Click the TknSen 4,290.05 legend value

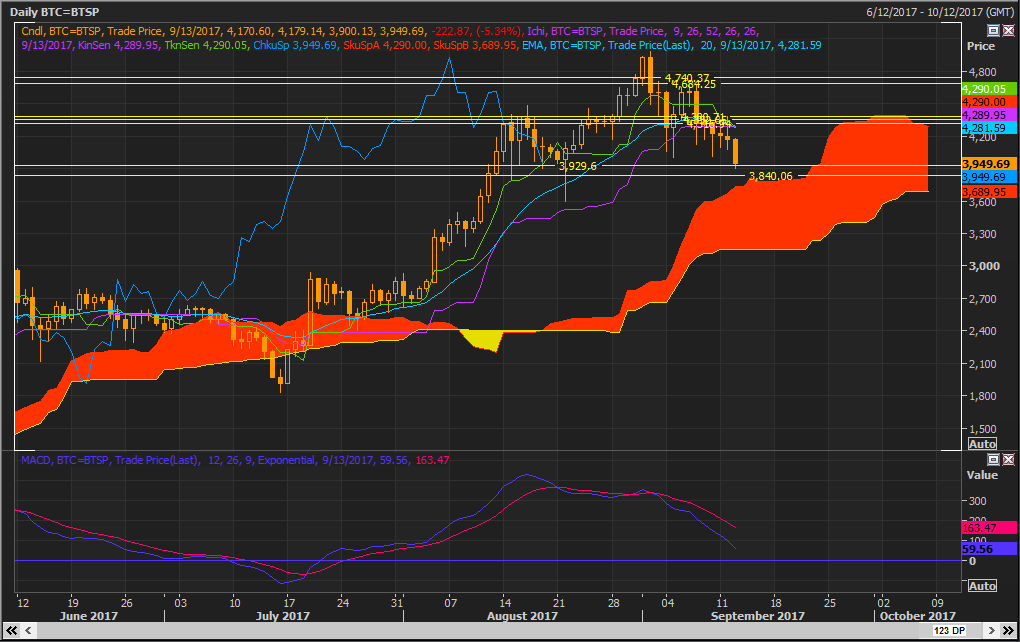(206, 45)
